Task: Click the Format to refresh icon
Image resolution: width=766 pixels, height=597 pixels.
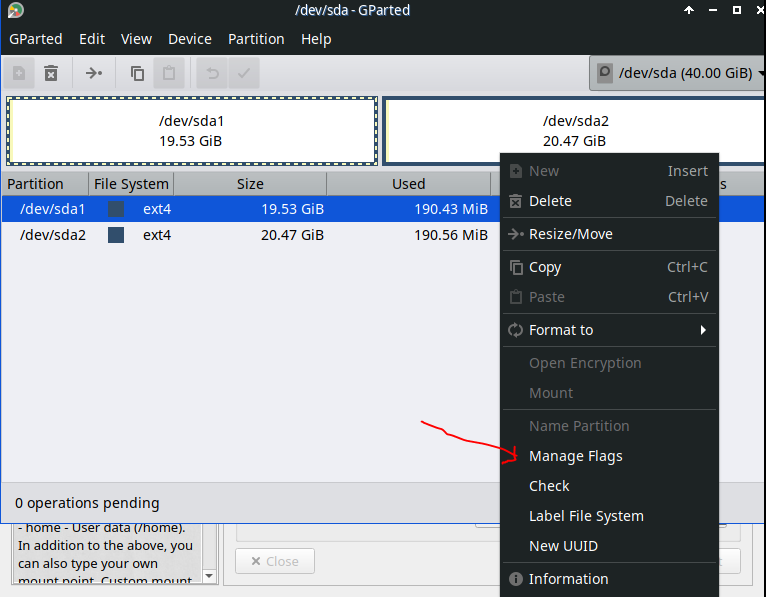Action: click(x=515, y=330)
